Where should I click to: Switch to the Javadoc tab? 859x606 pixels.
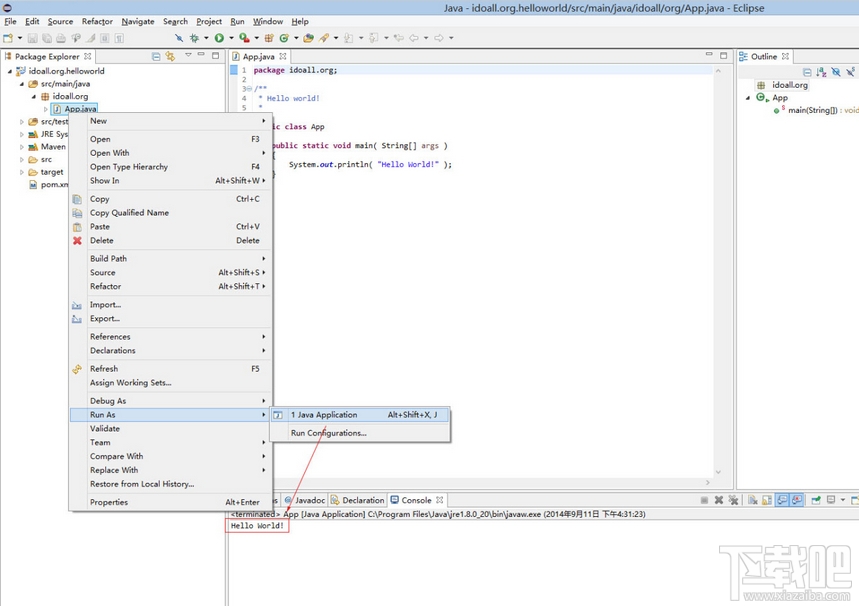tap(308, 500)
